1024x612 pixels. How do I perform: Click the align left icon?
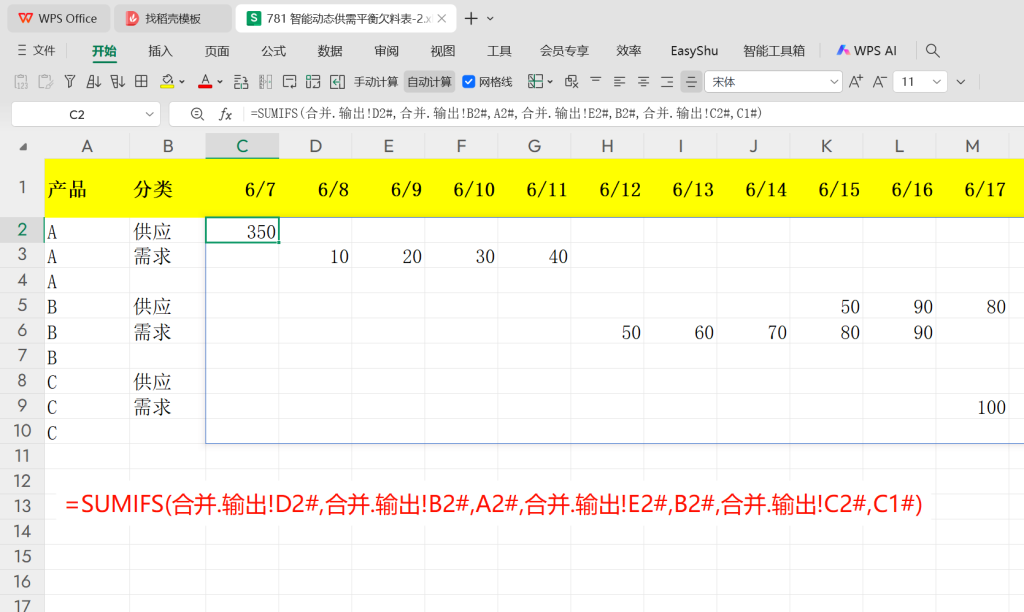coord(620,82)
